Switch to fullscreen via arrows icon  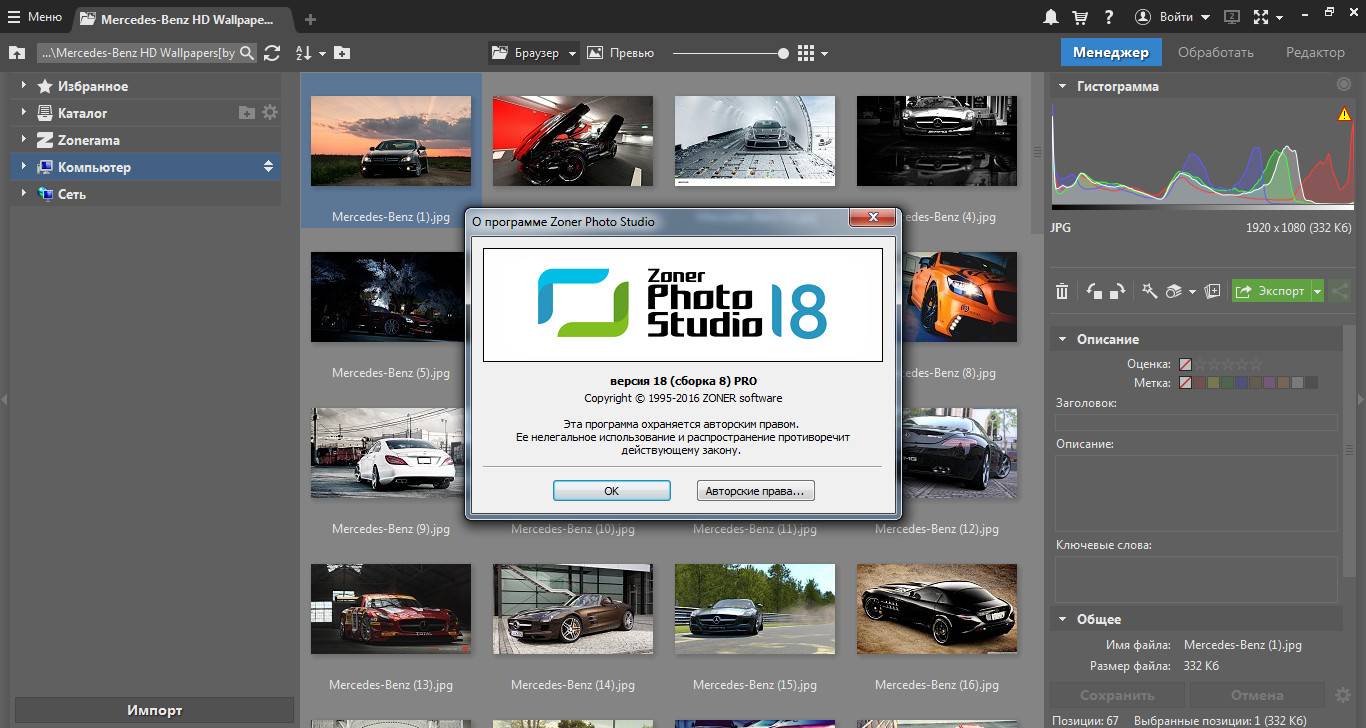point(1260,17)
